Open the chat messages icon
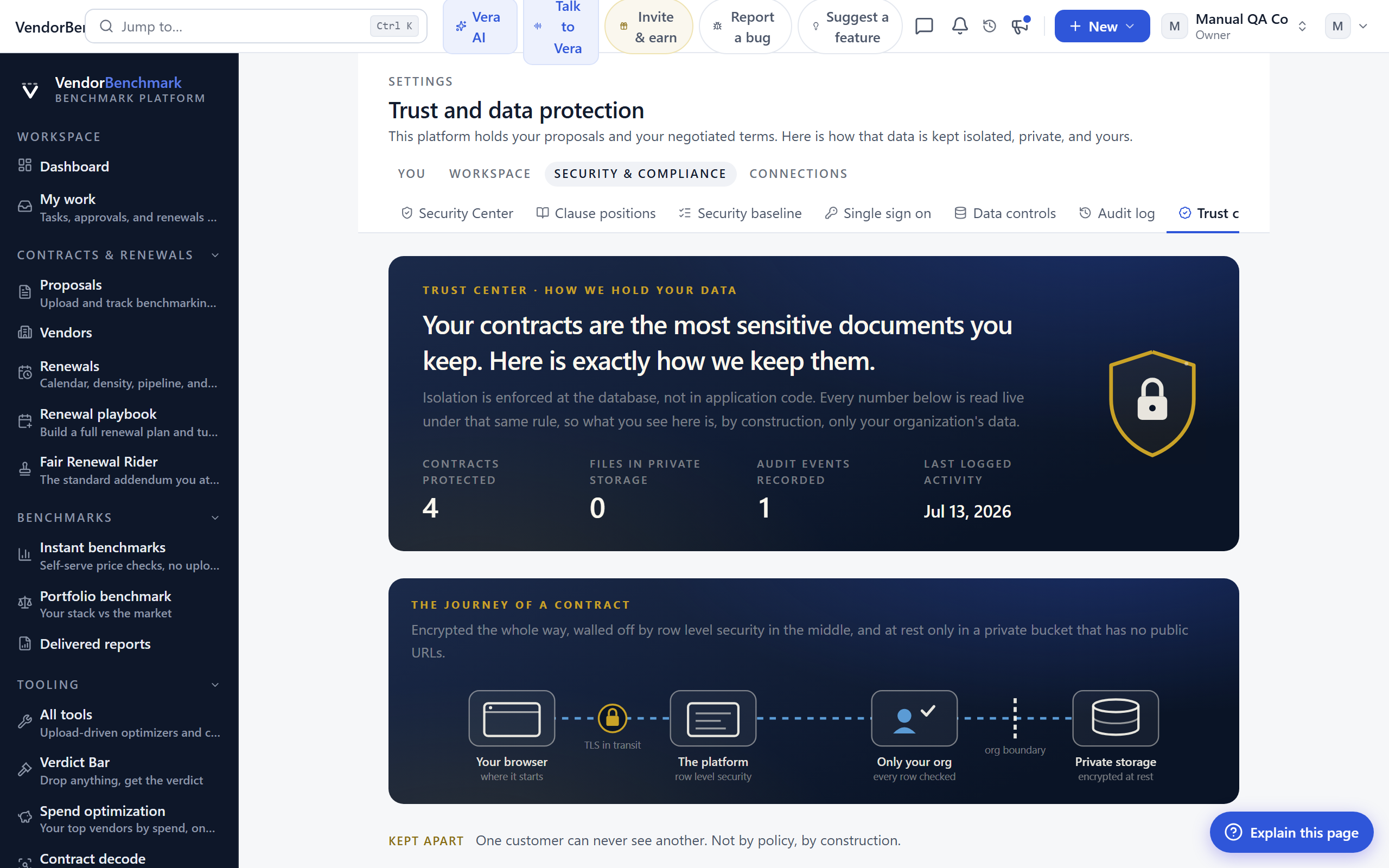The width and height of the screenshot is (1389, 868). click(924, 27)
